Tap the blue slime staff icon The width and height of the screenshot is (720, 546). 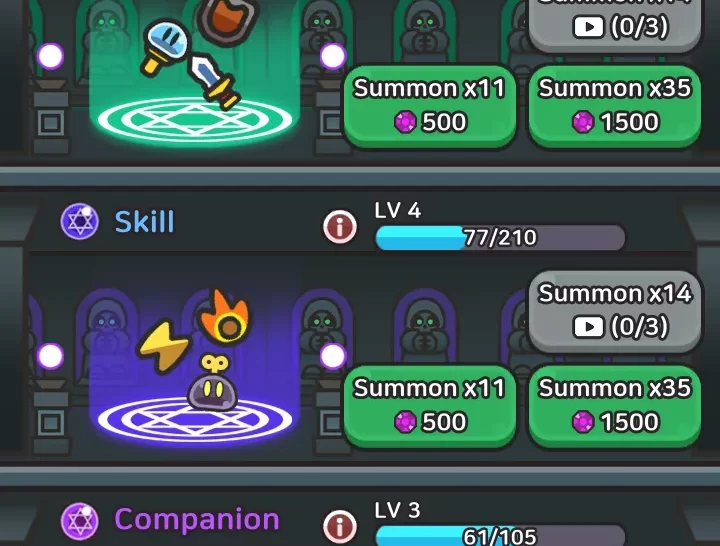165,47
